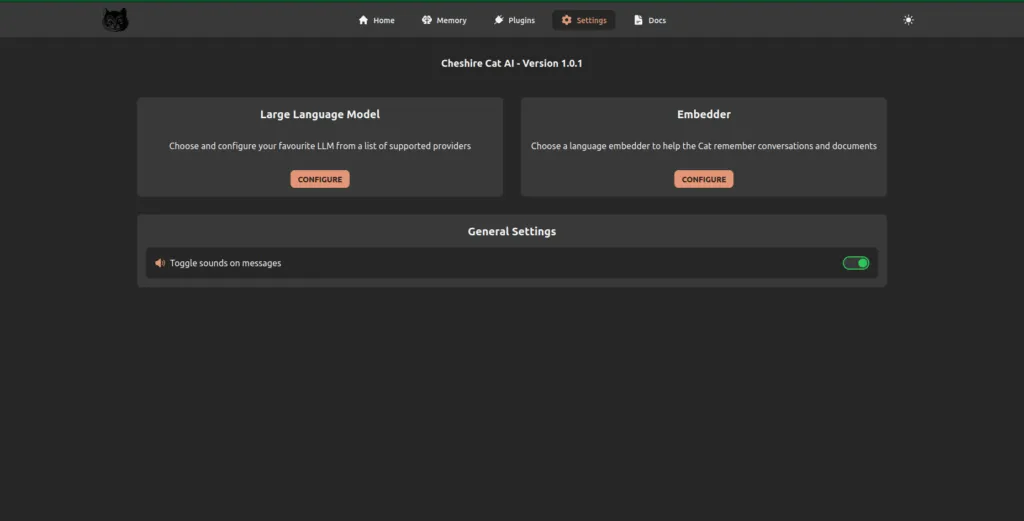This screenshot has height=521, width=1024.
Task: Switch to light theme via sun icon
Action: (x=908, y=20)
